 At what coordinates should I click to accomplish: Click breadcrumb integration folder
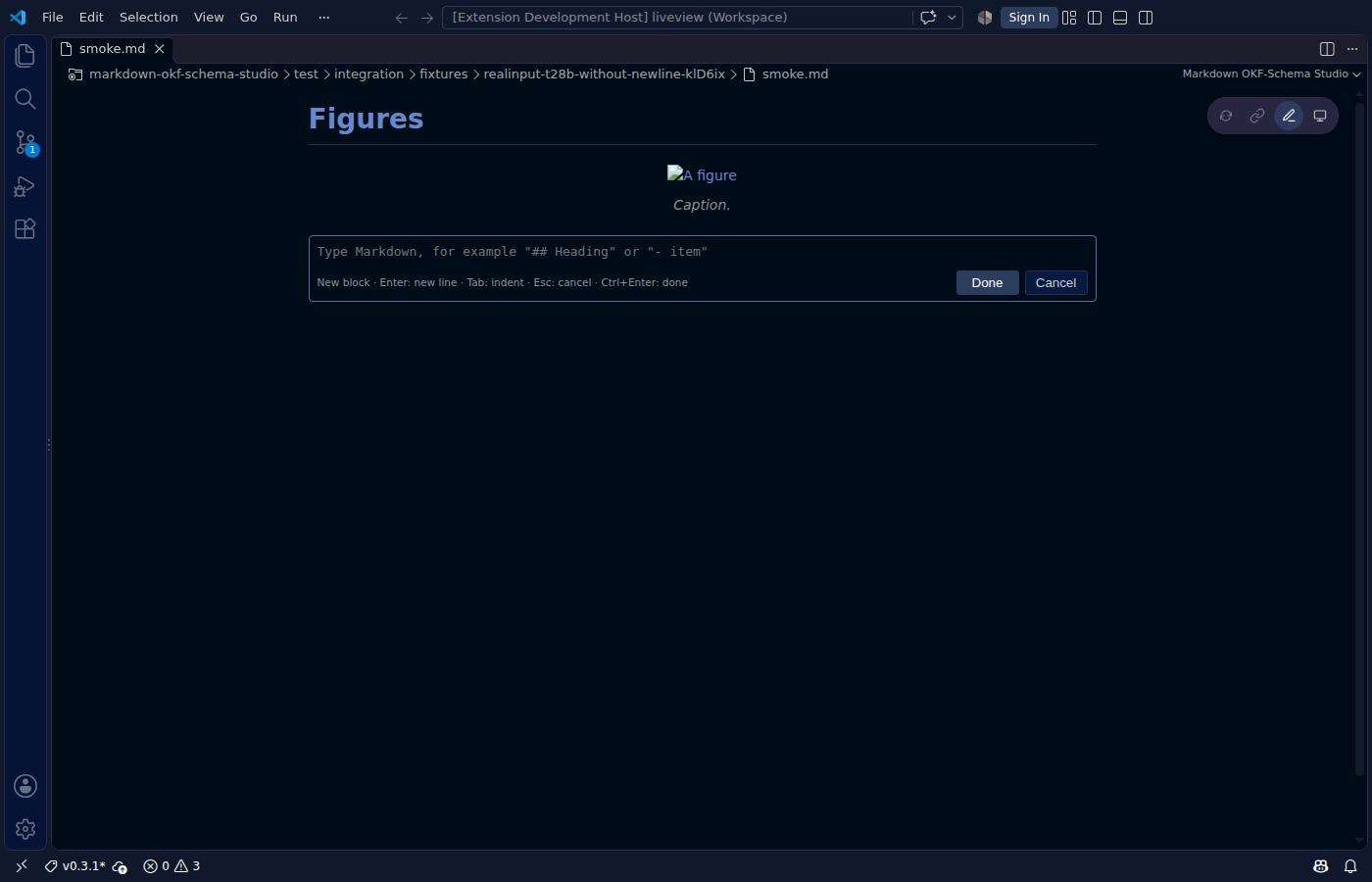pyautogui.click(x=368, y=74)
